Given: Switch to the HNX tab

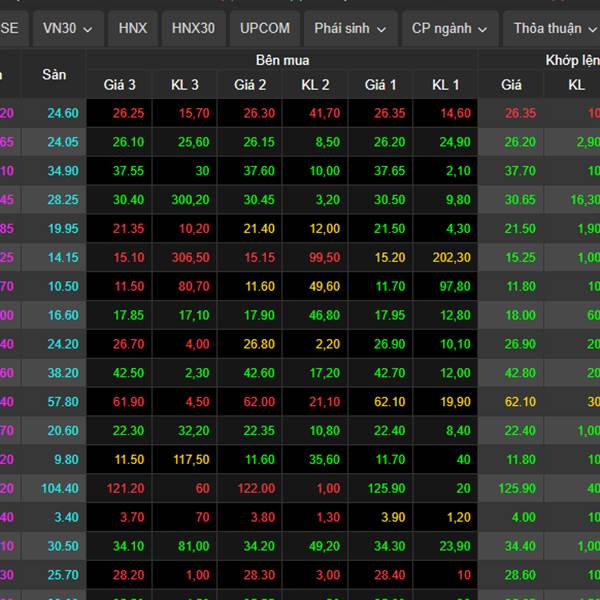Looking at the screenshot, I should (x=133, y=28).
